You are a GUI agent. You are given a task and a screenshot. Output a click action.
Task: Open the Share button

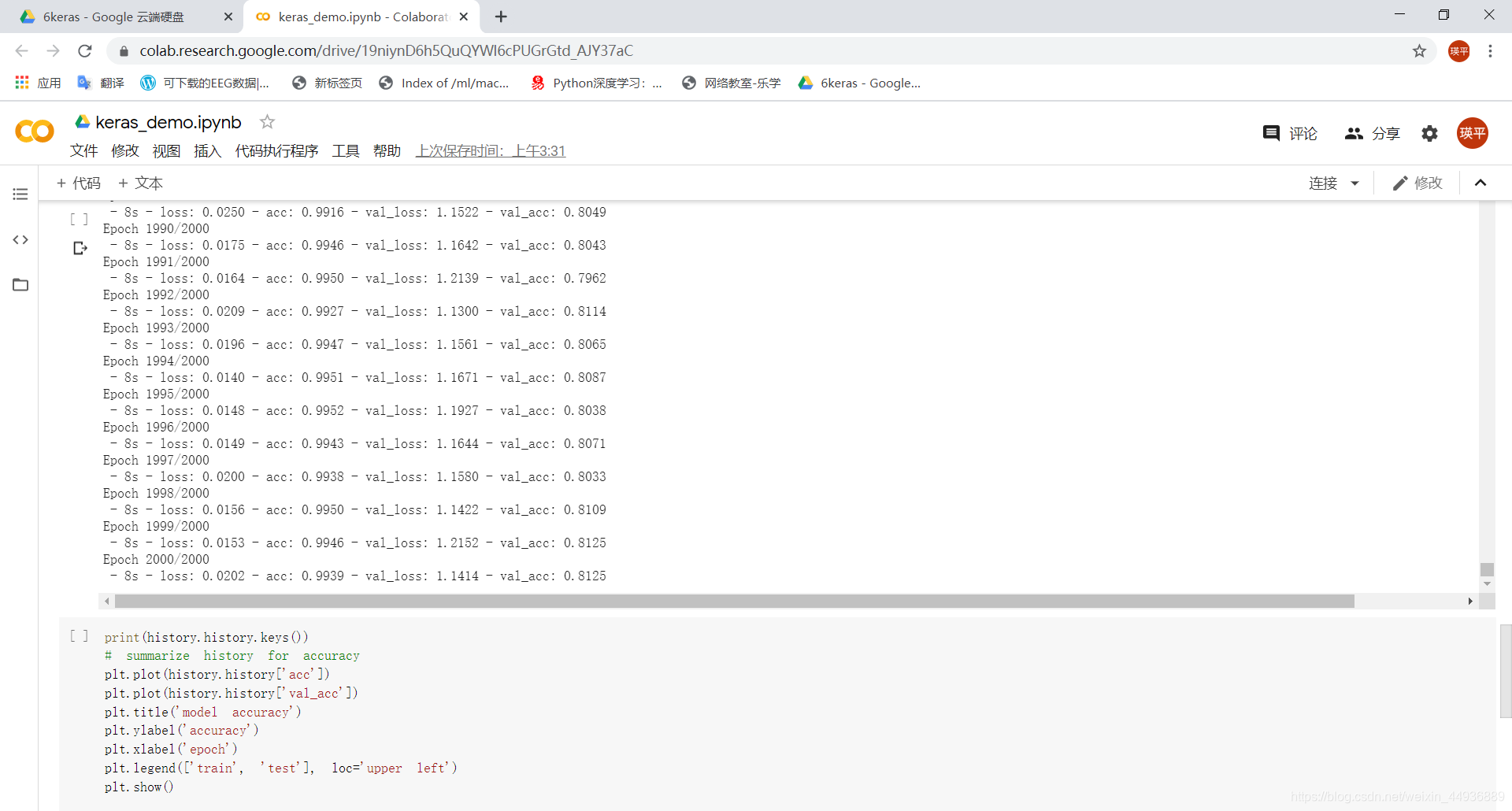tap(1373, 133)
